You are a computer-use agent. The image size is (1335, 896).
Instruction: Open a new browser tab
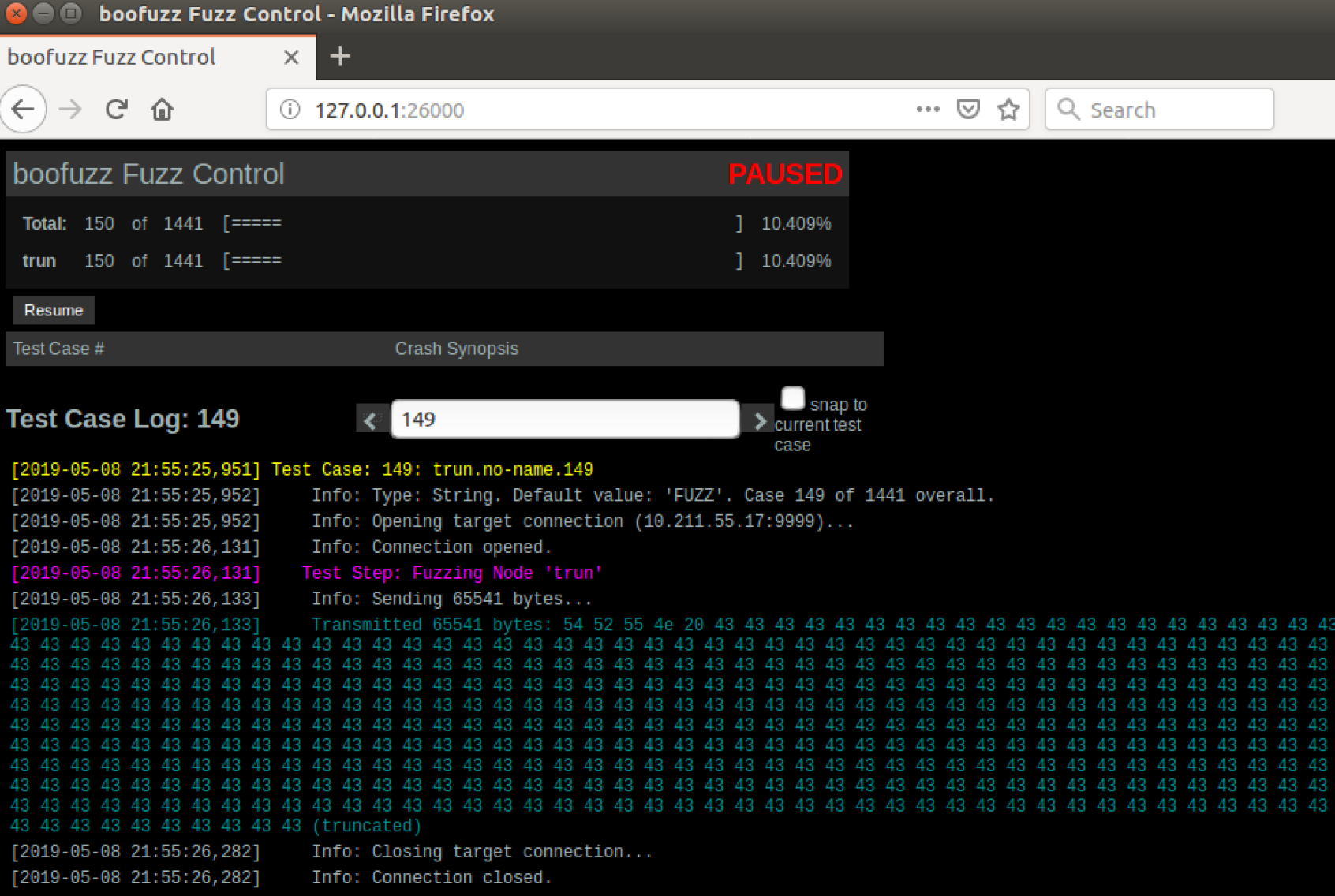(x=340, y=56)
